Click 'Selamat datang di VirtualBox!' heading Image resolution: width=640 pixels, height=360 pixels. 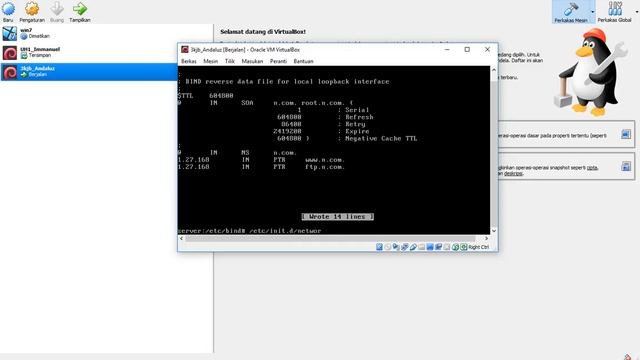(x=263, y=31)
